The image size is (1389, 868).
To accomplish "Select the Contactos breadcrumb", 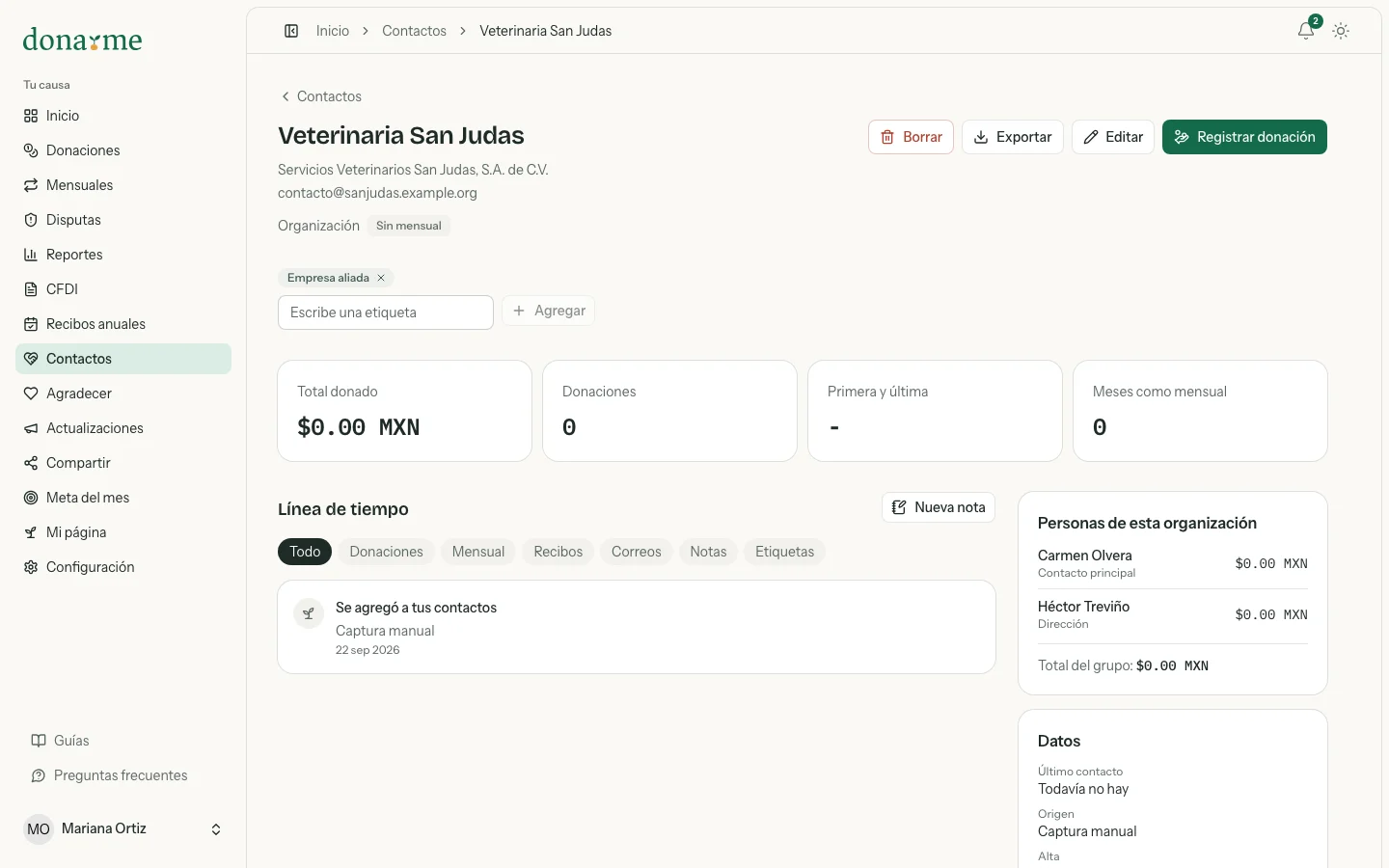I will click(414, 31).
